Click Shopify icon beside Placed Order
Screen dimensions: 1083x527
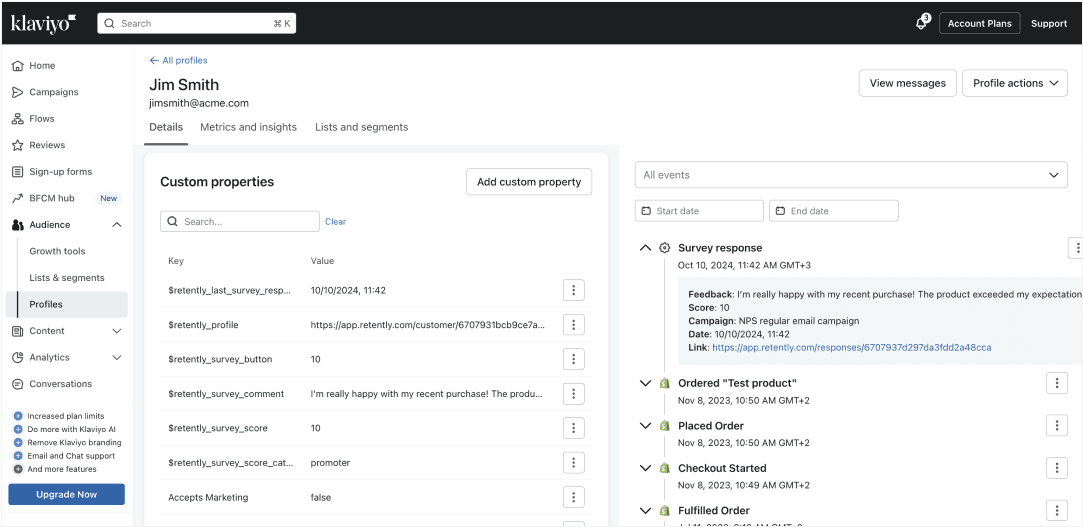pos(664,425)
